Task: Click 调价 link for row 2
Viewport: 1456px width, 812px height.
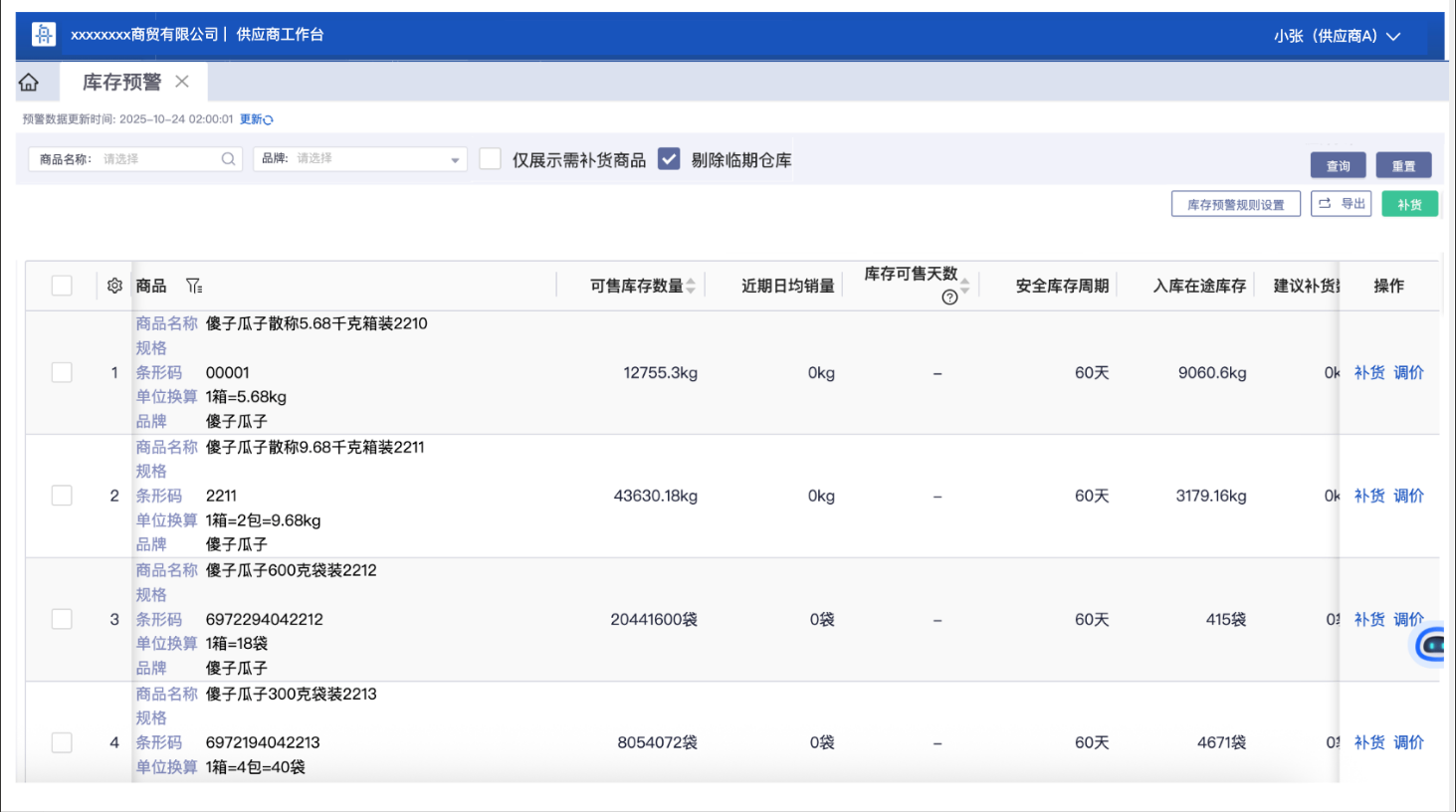Action: [x=1408, y=496]
